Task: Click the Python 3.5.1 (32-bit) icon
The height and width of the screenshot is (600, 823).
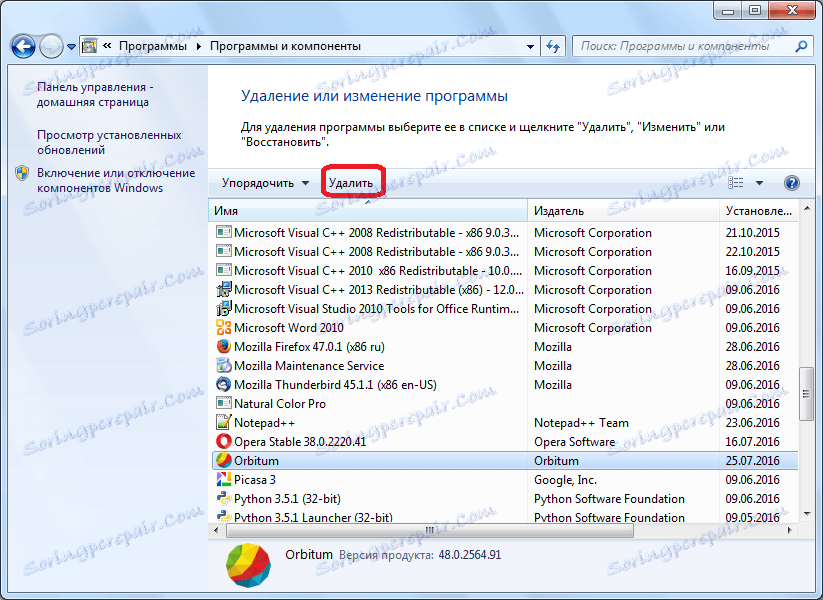Action: tap(224, 499)
